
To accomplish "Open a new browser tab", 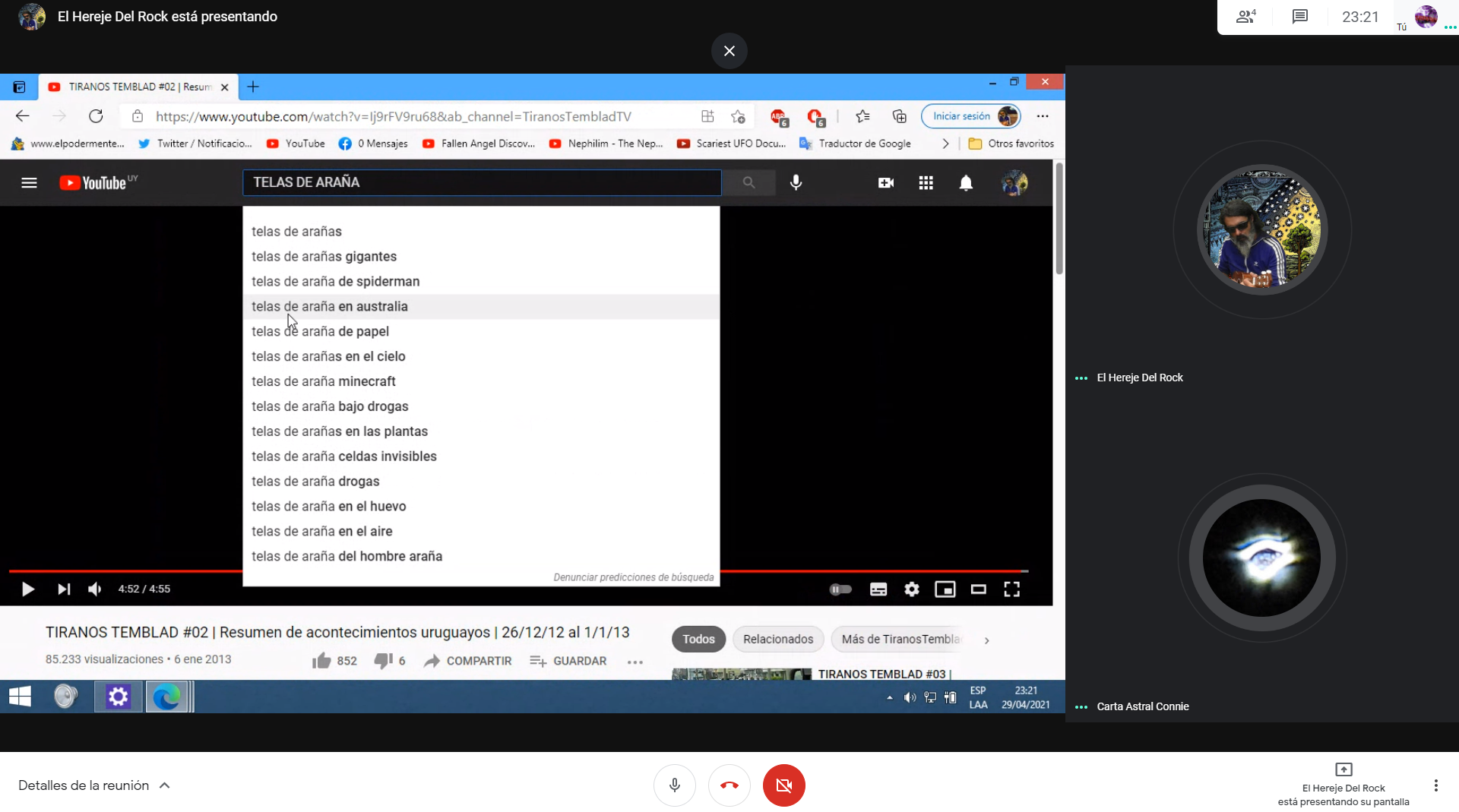I will [x=253, y=87].
